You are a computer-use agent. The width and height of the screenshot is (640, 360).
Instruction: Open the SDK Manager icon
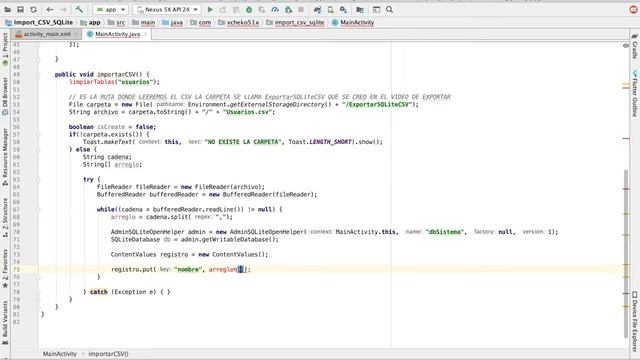pos(344,9)
